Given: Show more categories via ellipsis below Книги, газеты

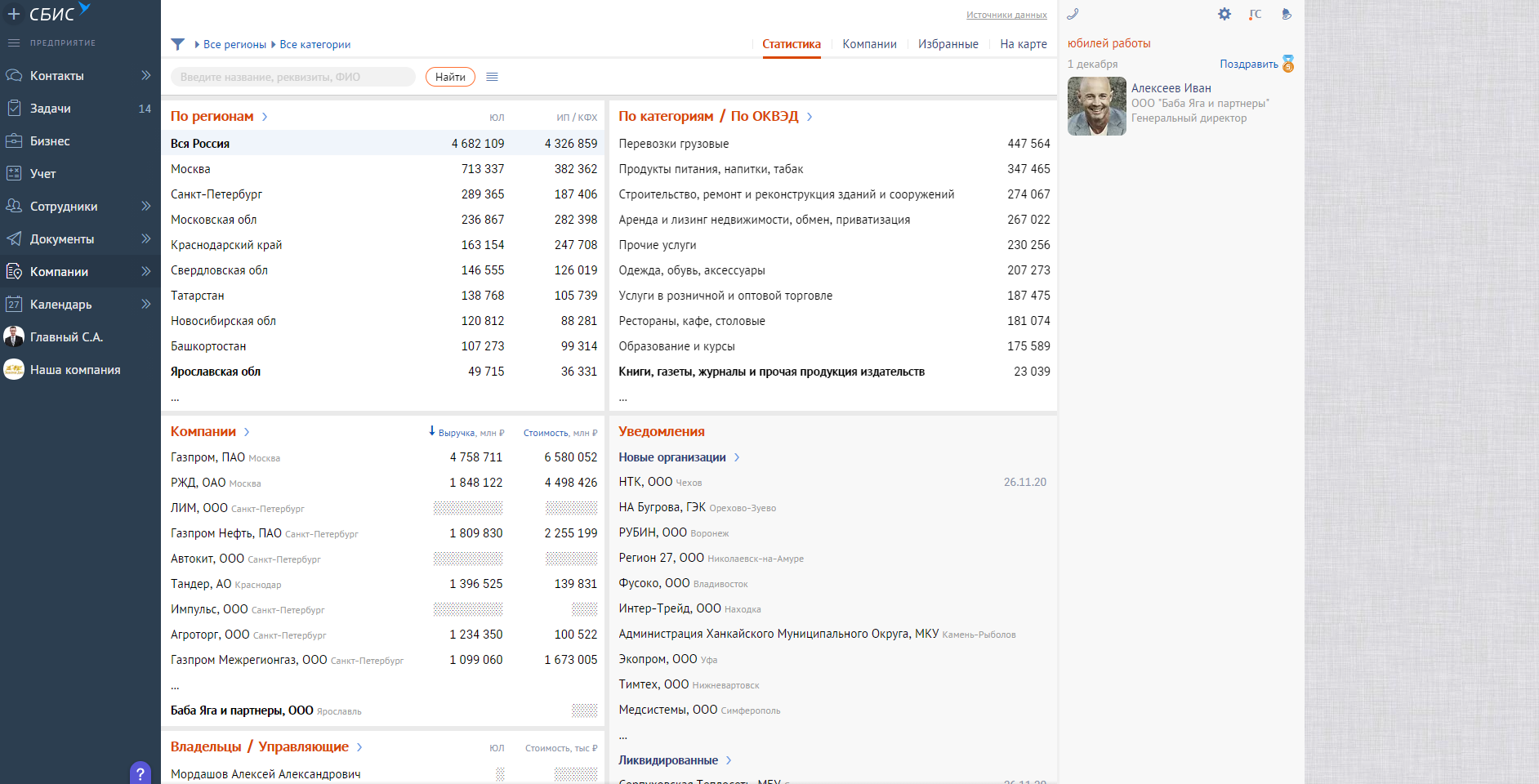Looking at the screenshot, I should (x=623, y=398).
